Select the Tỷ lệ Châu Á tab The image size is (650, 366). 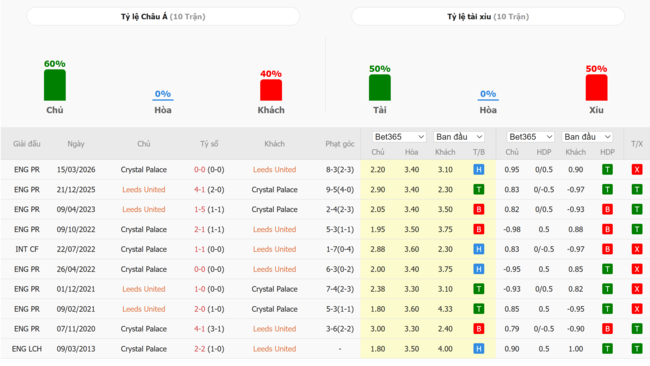pyautogui.click(x=163, y=17)
